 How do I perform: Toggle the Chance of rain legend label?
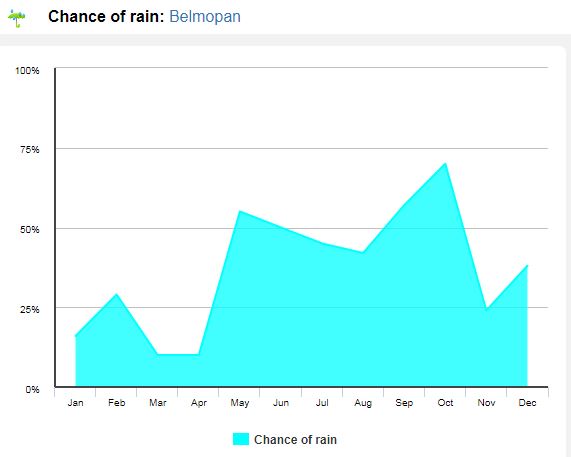tap(295, 440)
